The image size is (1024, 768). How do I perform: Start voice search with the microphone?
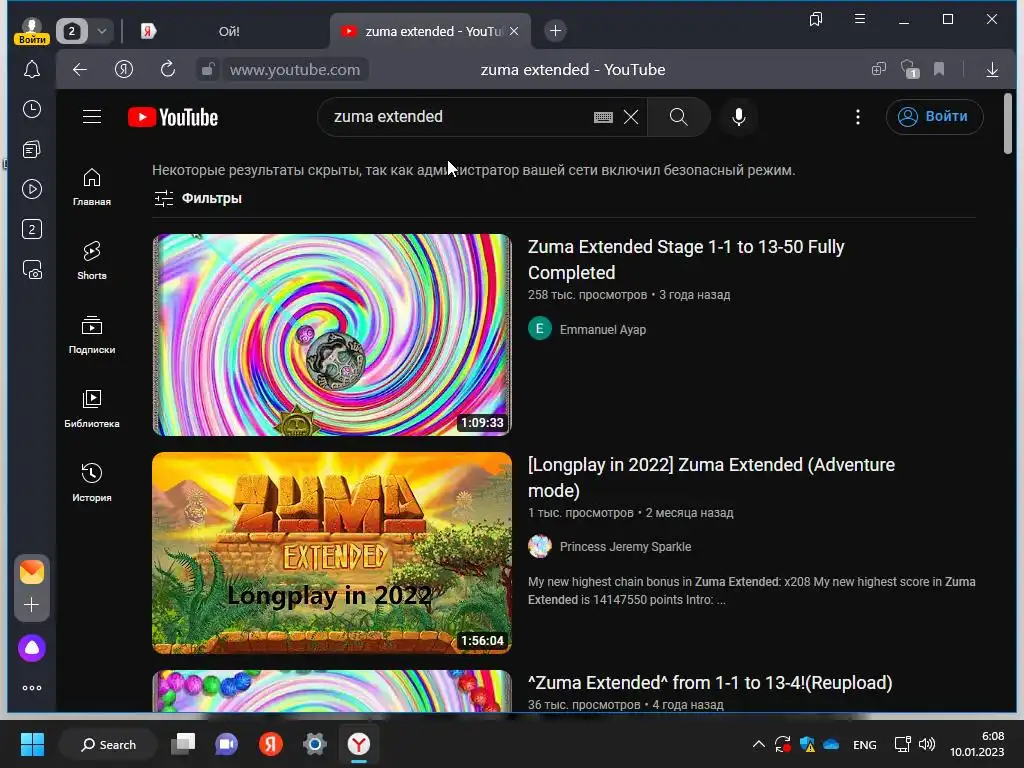click(739, 117)
